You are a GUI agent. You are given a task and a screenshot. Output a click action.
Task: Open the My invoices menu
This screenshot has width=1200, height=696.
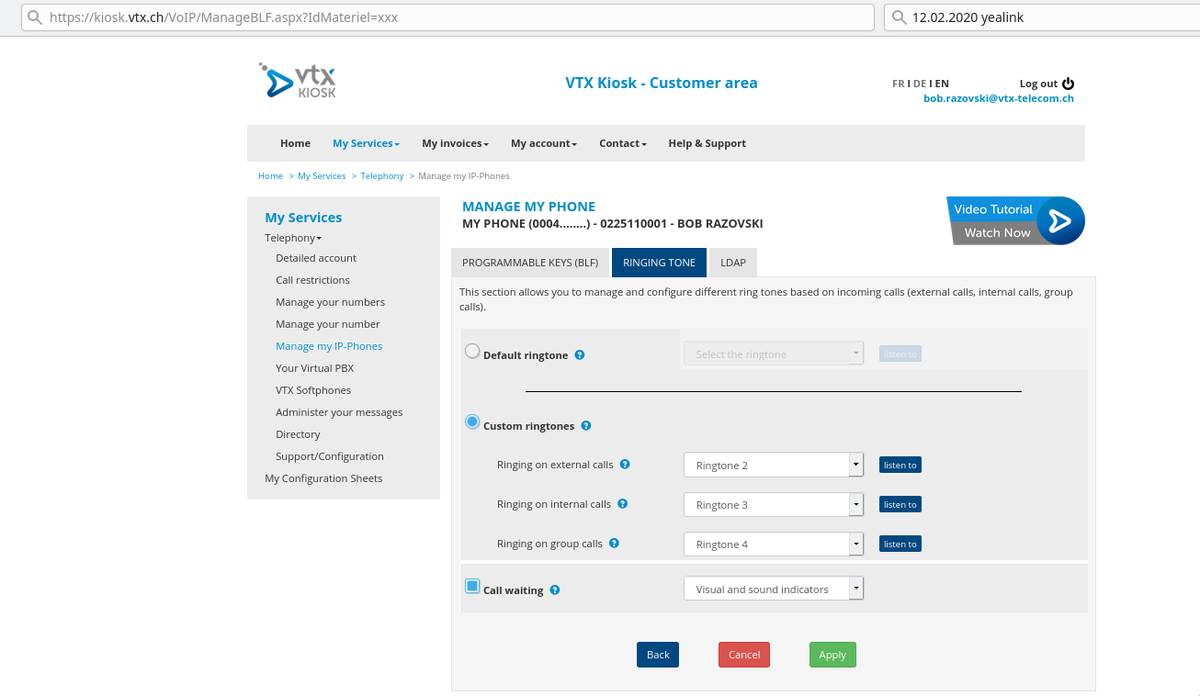click(455, 143)
